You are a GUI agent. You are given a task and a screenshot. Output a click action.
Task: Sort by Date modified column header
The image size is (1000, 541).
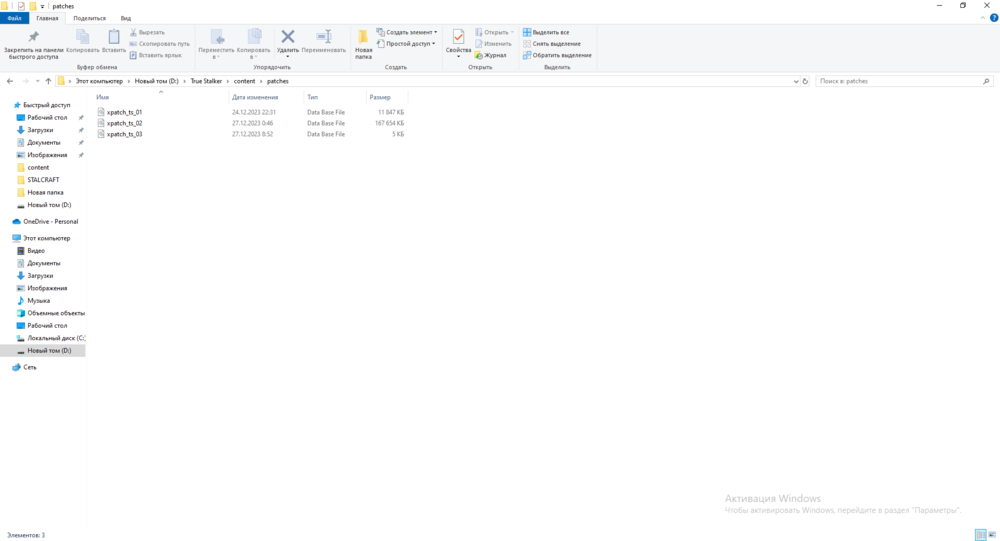265,97
